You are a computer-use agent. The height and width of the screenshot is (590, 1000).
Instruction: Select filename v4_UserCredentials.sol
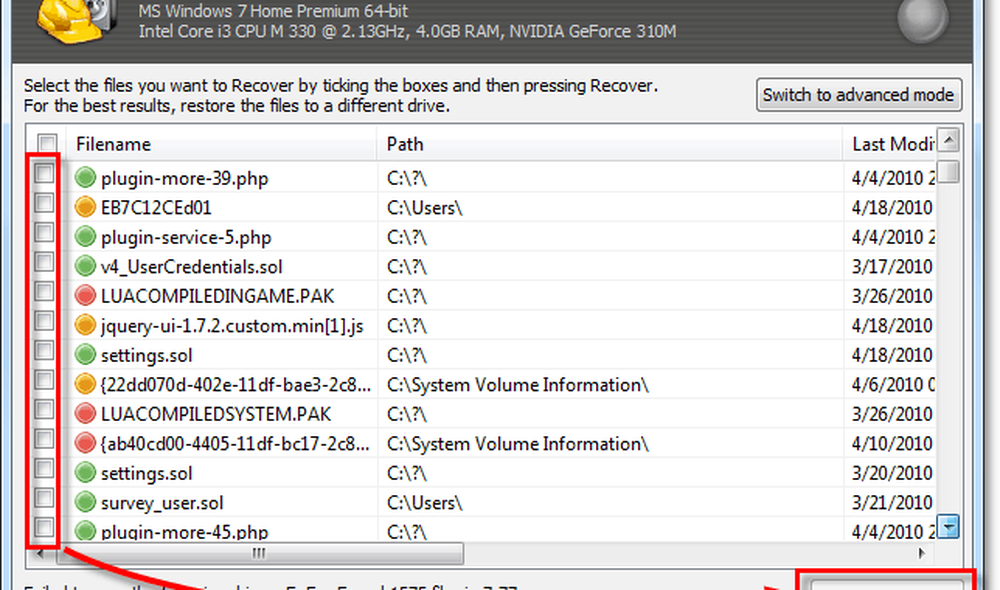(x=191, y=267)
